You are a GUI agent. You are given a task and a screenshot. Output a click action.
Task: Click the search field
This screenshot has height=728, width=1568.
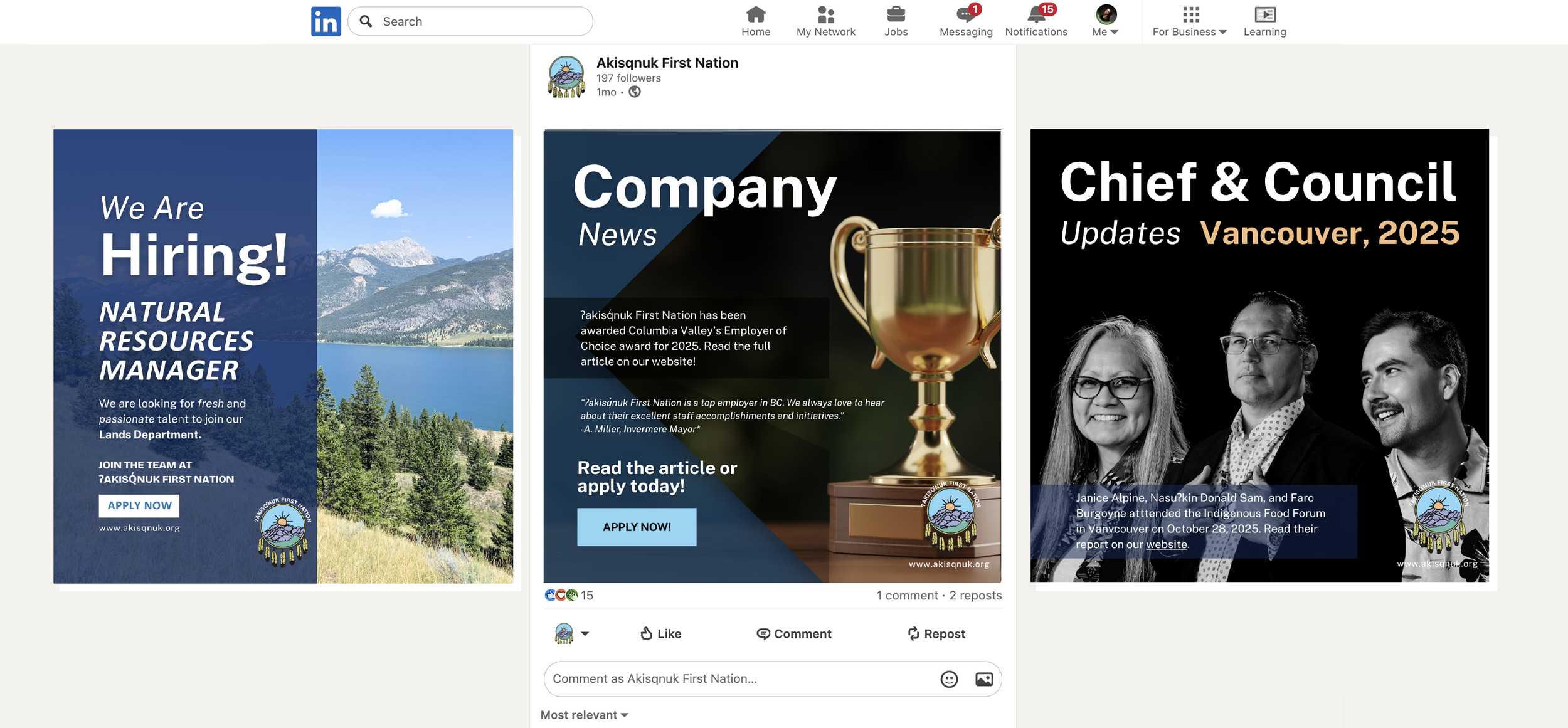pyautogui.click(x=470, y=21)
